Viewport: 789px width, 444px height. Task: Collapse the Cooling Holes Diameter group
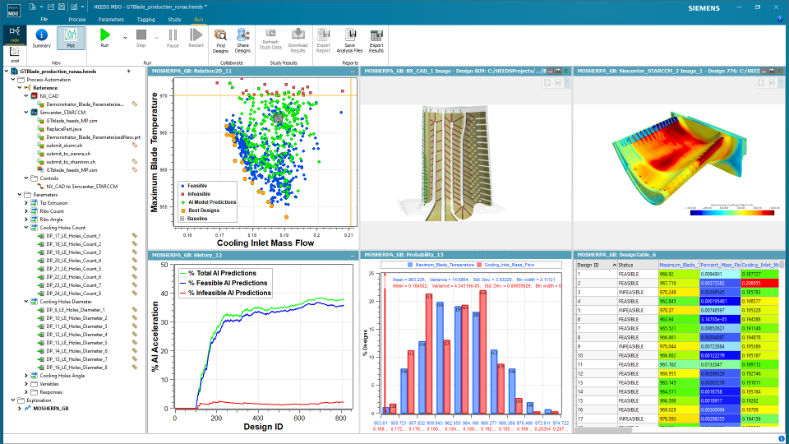(27, 301)
